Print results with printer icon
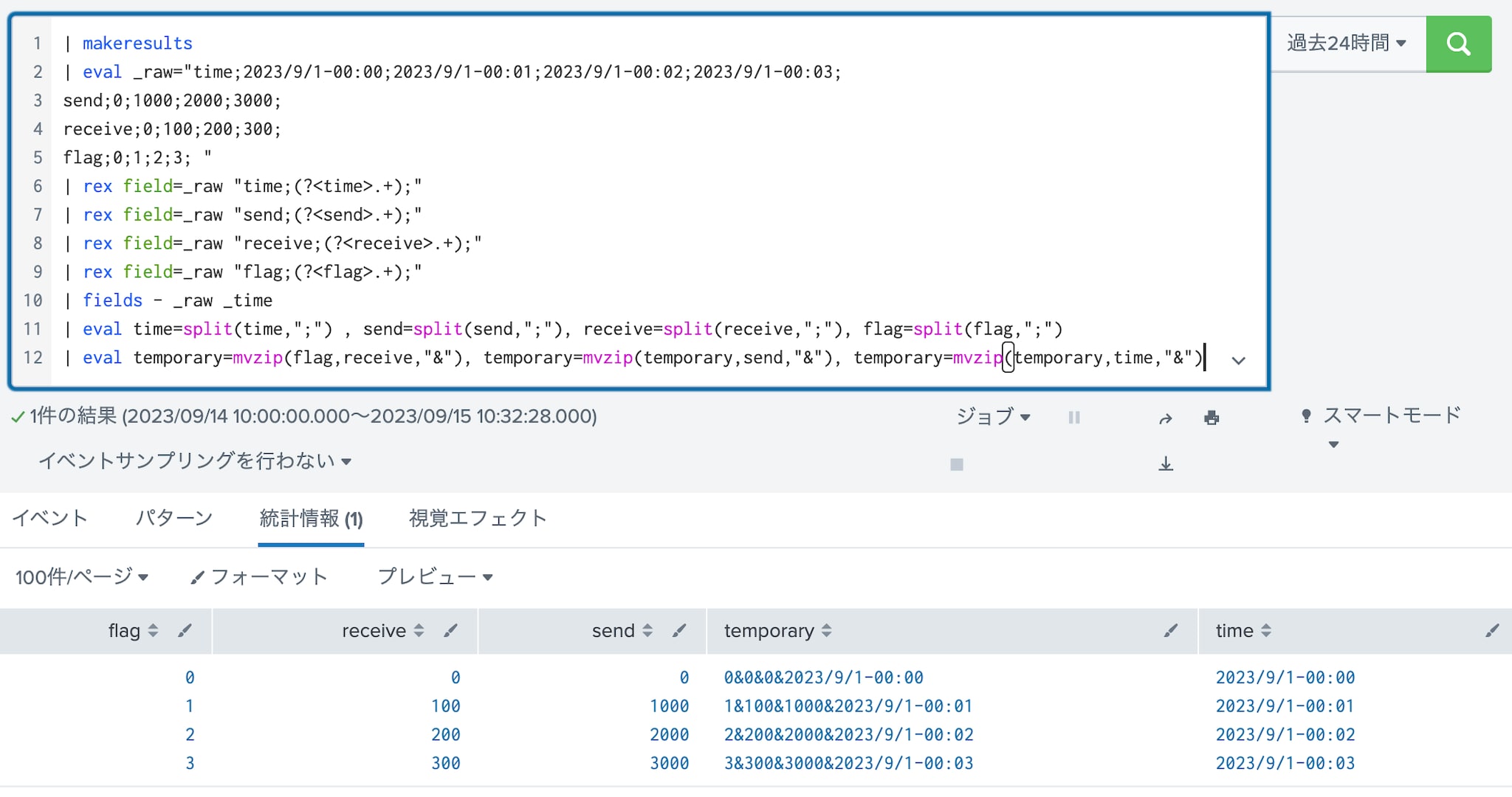The image size is (1512, 797). pyautogui.click(x=1212, y=418)
